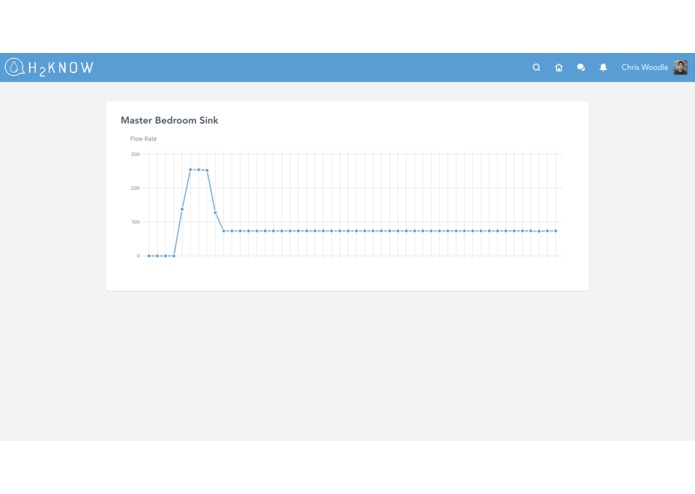
Task: Select the first data point at zero
Action: (149, 256)
